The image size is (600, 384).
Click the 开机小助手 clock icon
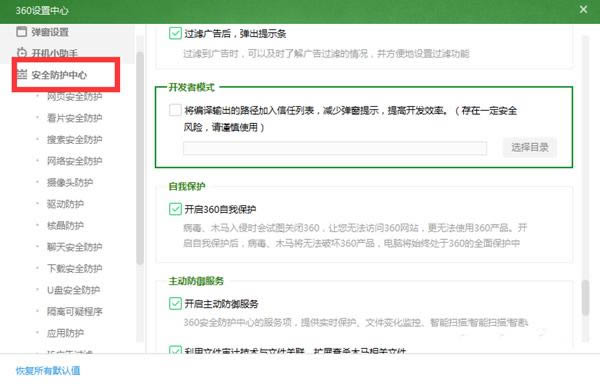[x=22, y=52]
